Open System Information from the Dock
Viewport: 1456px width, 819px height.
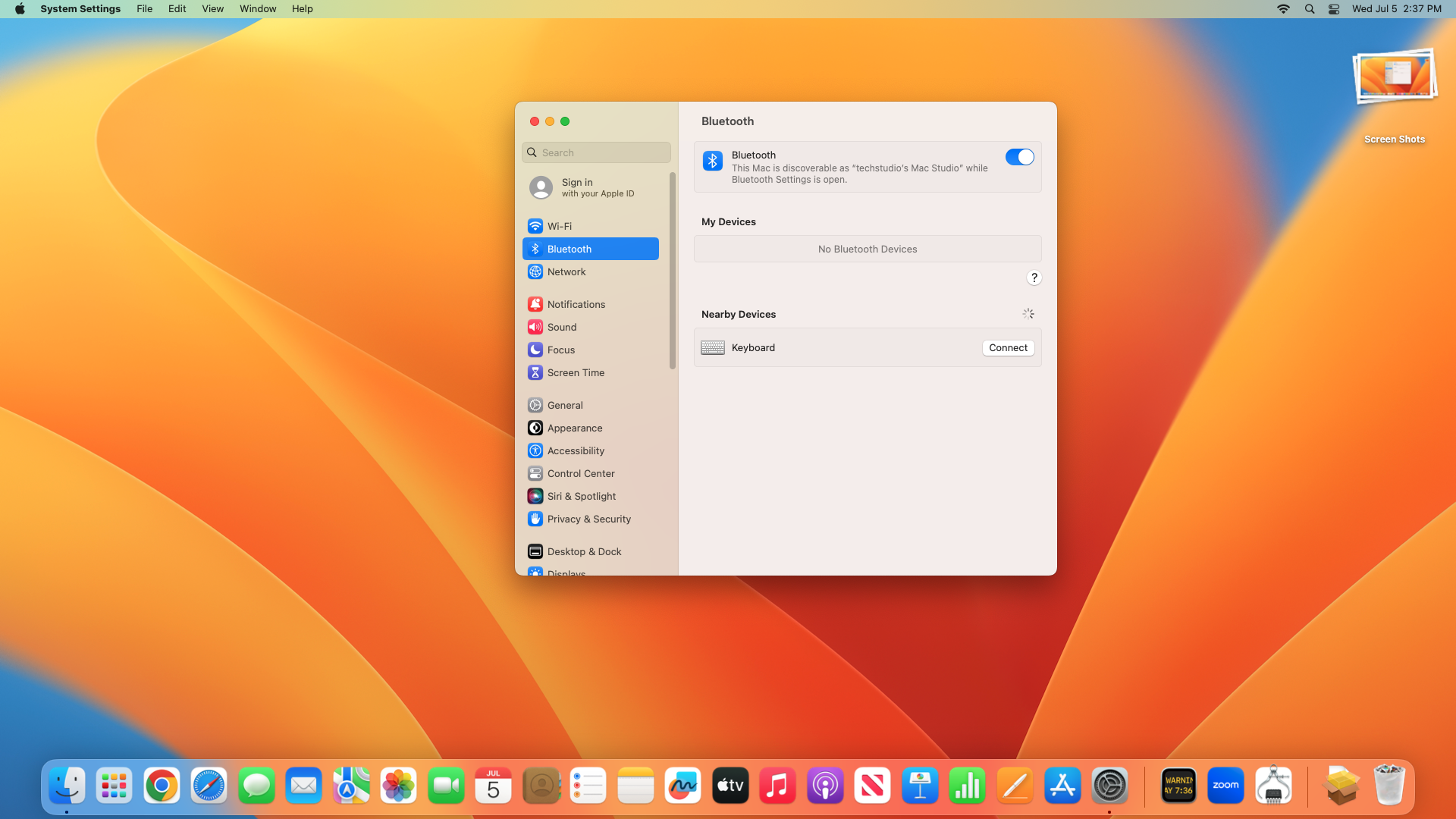click(x=1273, y=786)
